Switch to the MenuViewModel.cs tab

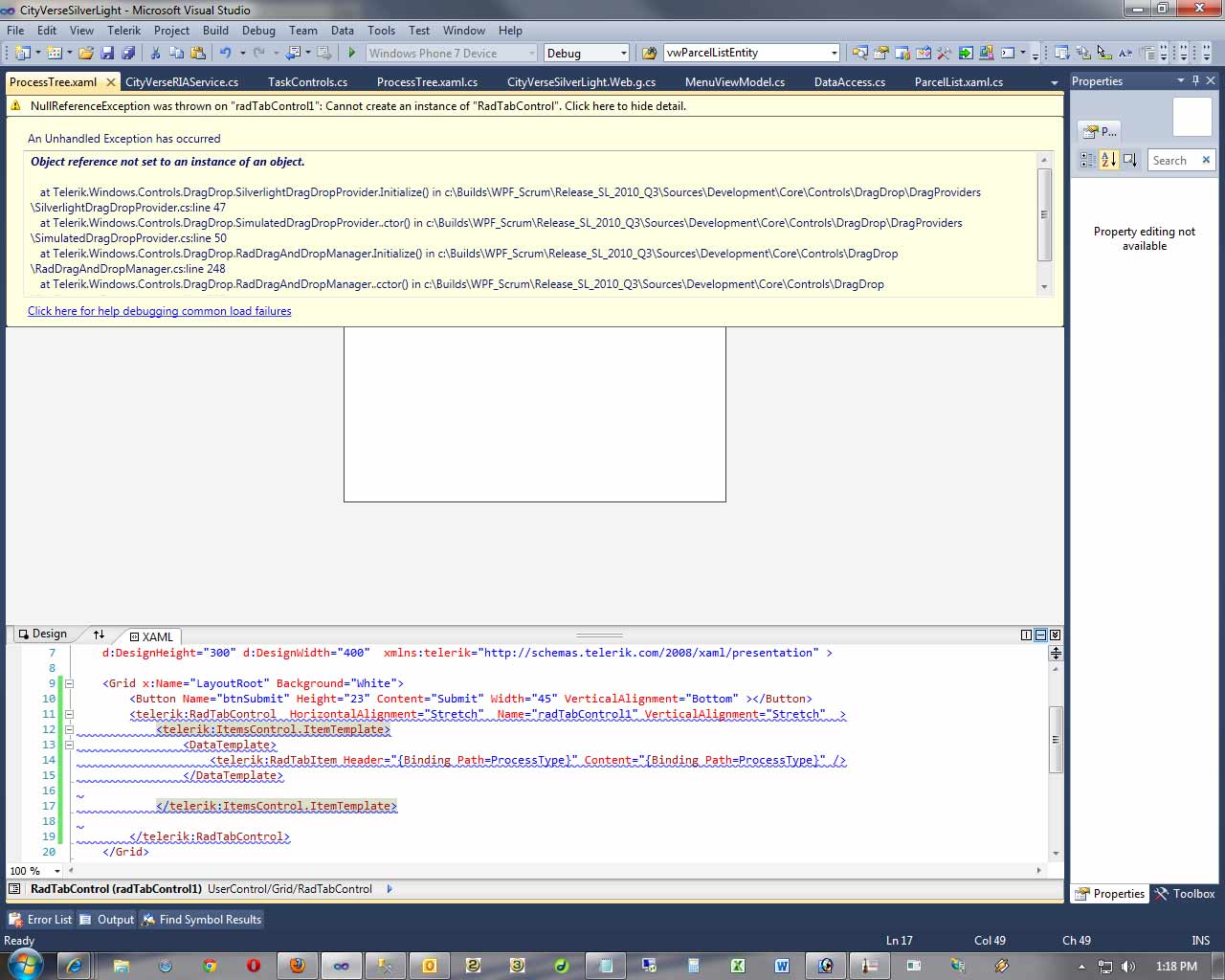pos(735,82)
